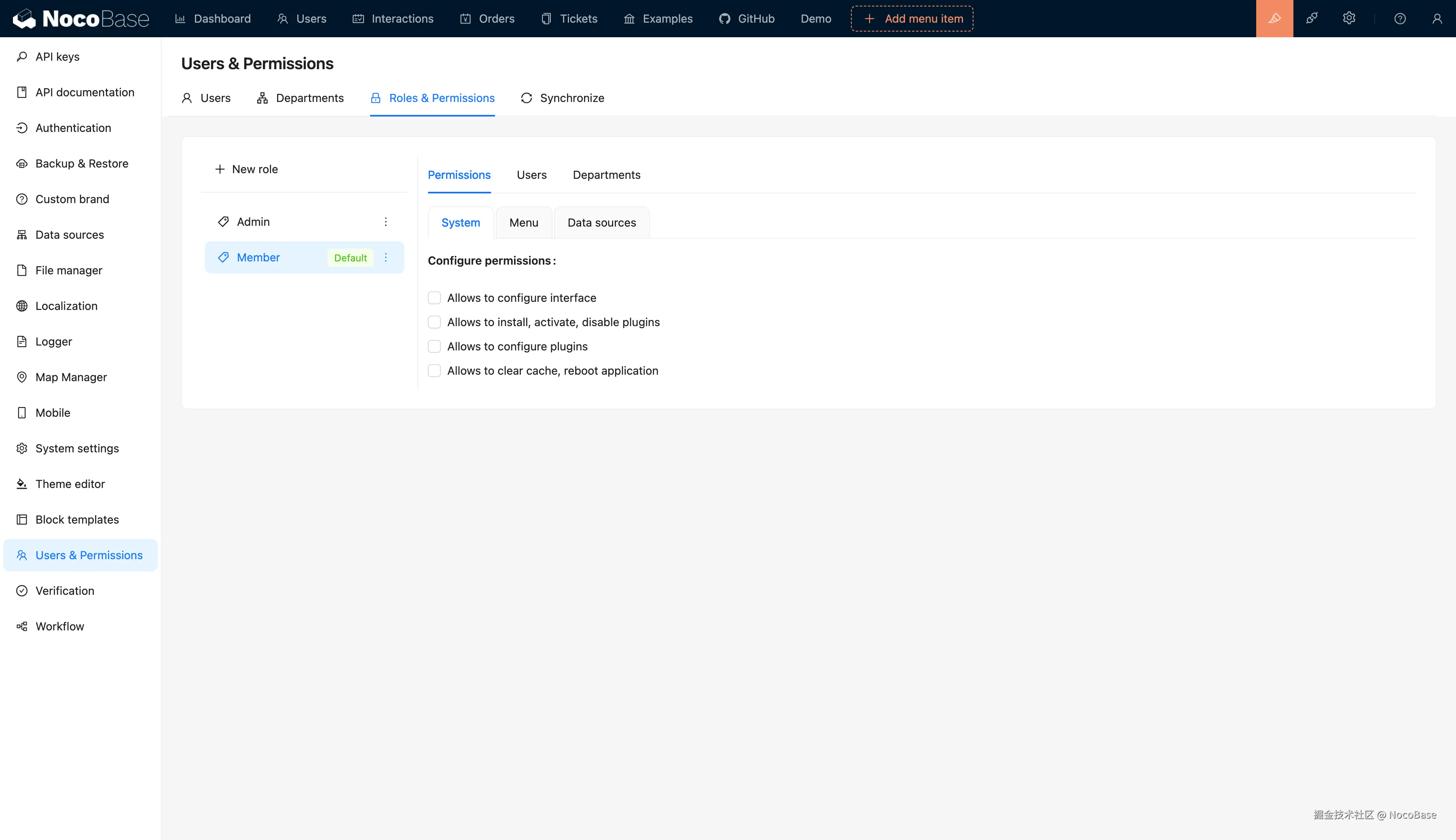Enable 'Allows to configure interface' permission
The image size is (1456, 840).
pyautogui.click(x=435, y=298)
